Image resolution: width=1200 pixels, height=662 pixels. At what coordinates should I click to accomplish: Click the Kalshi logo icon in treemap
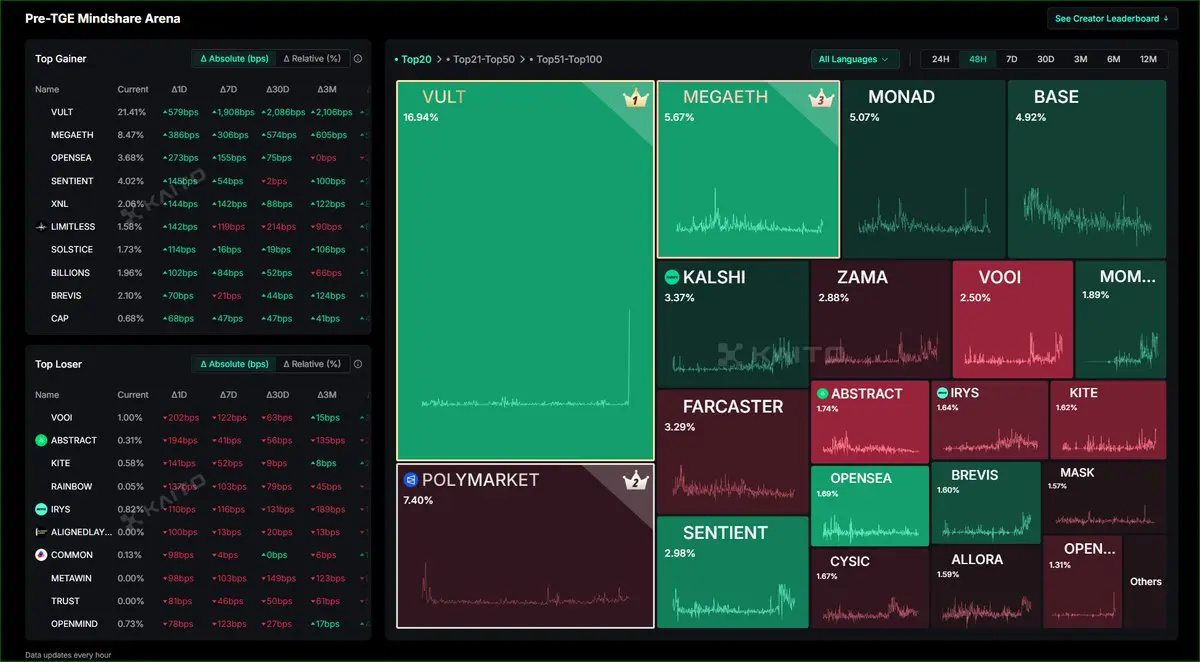672,277
